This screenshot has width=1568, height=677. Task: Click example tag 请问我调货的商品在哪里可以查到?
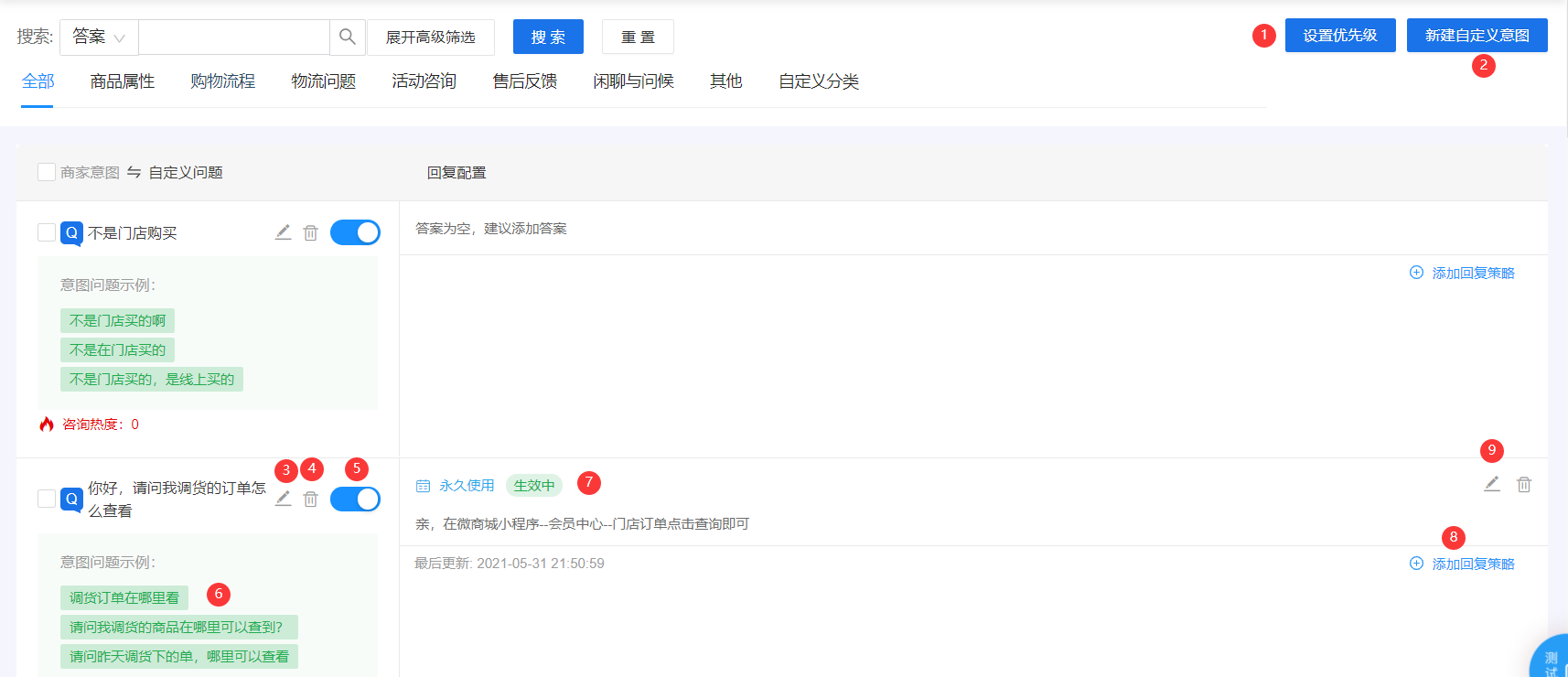[x=178, y=628]
